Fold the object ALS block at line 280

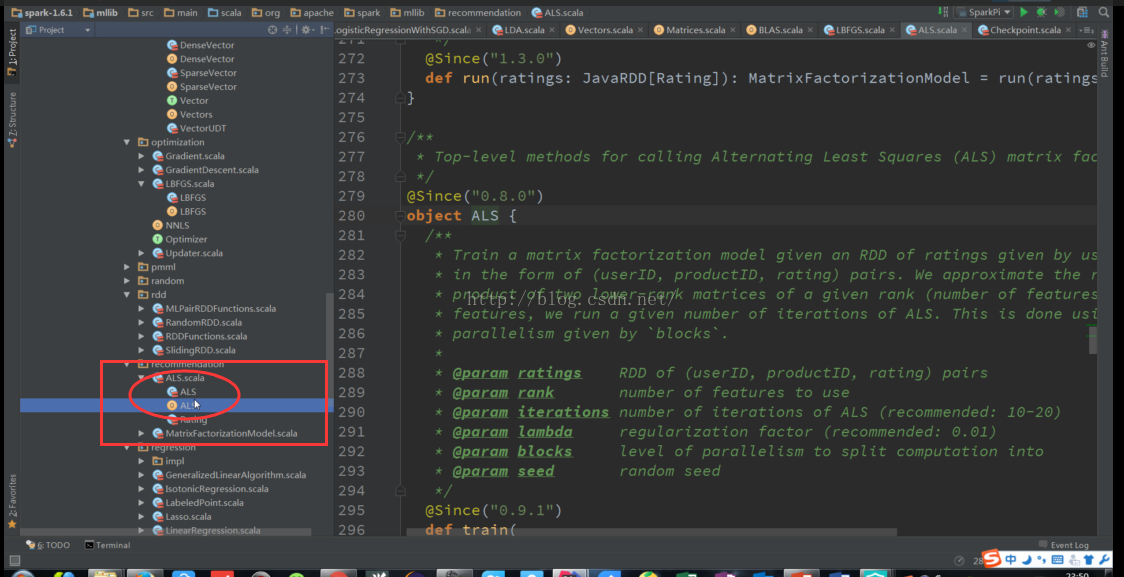click(399, 216)
